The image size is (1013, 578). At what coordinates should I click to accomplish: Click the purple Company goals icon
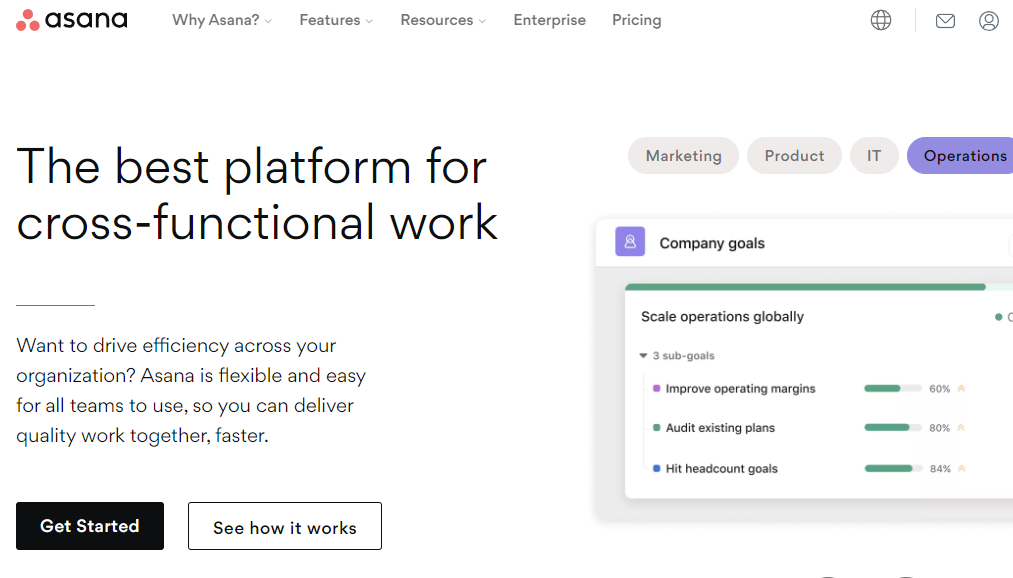pyautogui.click(x=630, y=242)
